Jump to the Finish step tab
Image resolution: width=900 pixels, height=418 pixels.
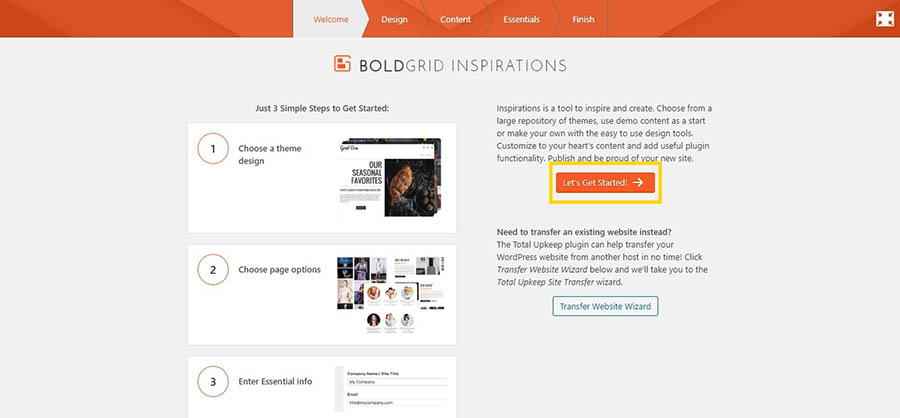pyautogui.click(x=583, y=19)
